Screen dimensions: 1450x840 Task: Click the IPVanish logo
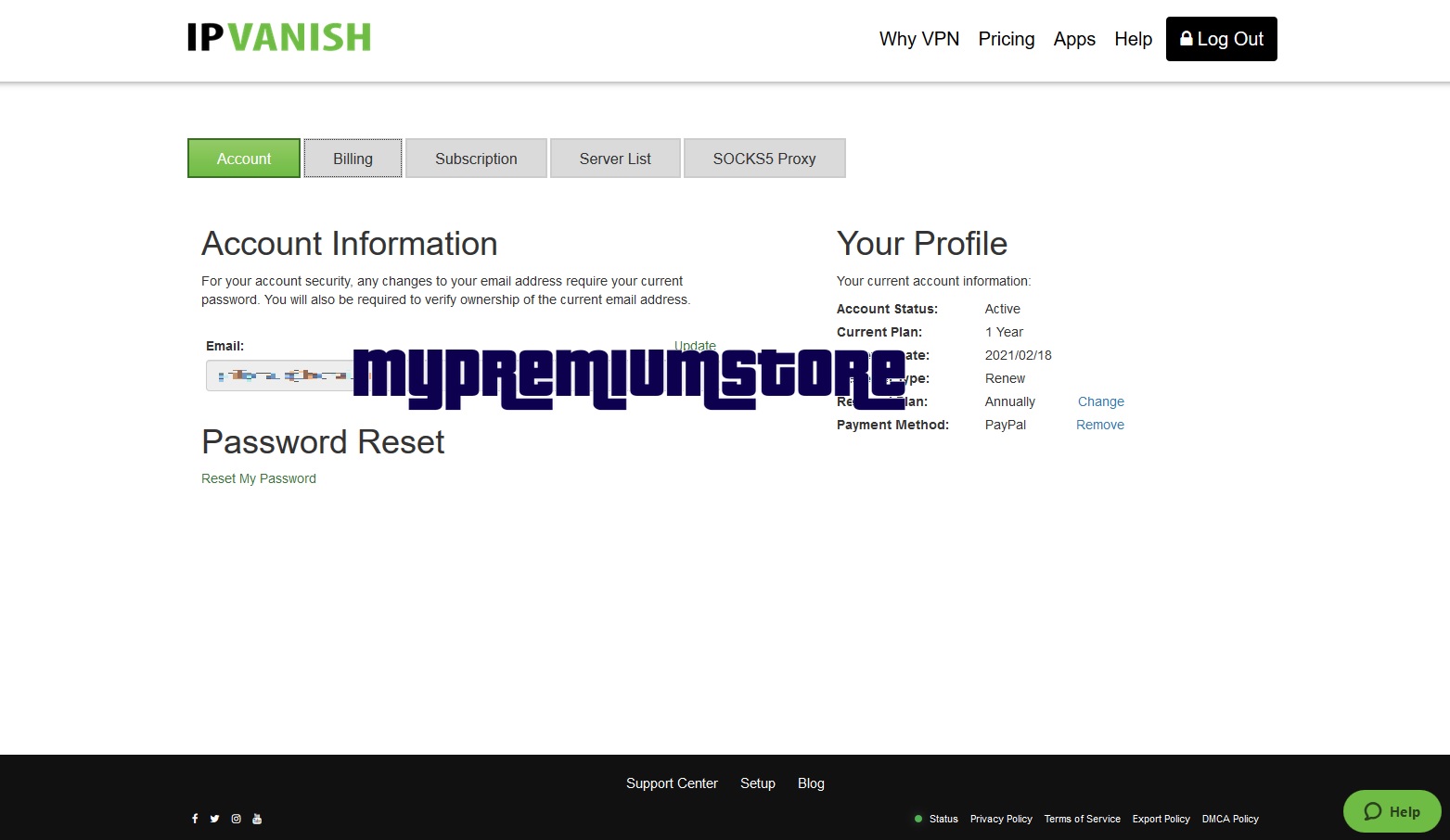coord(278,37)
